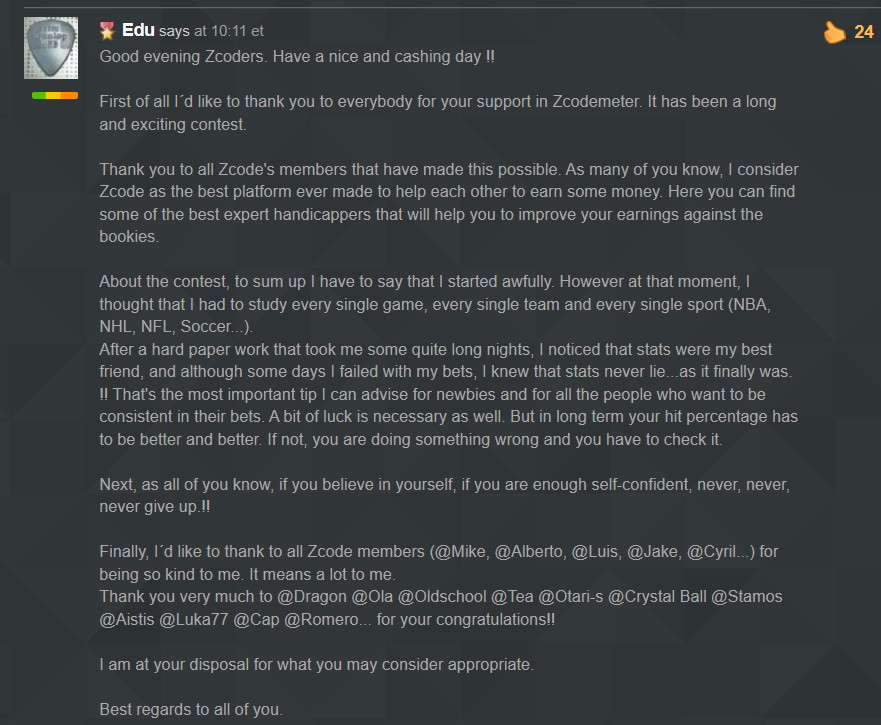Click the @Dragon mention
881x725 pixels.
(x=312, y=596)
